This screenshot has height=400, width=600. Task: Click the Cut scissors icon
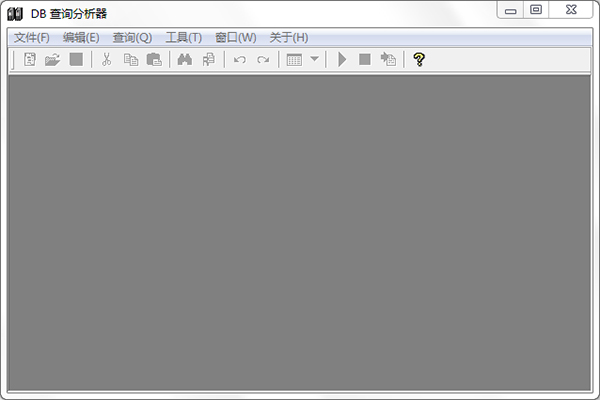pos(106,60)
